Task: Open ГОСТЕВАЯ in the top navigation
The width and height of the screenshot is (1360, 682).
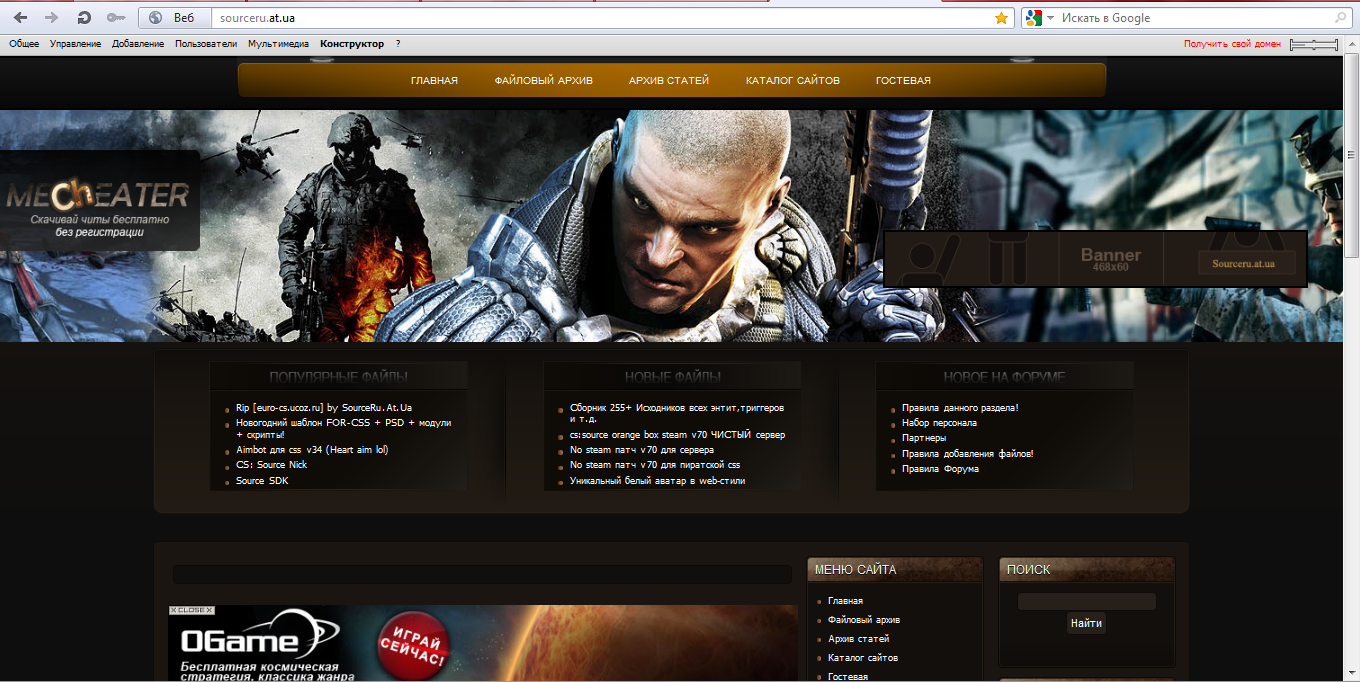Action: point(903,80)
